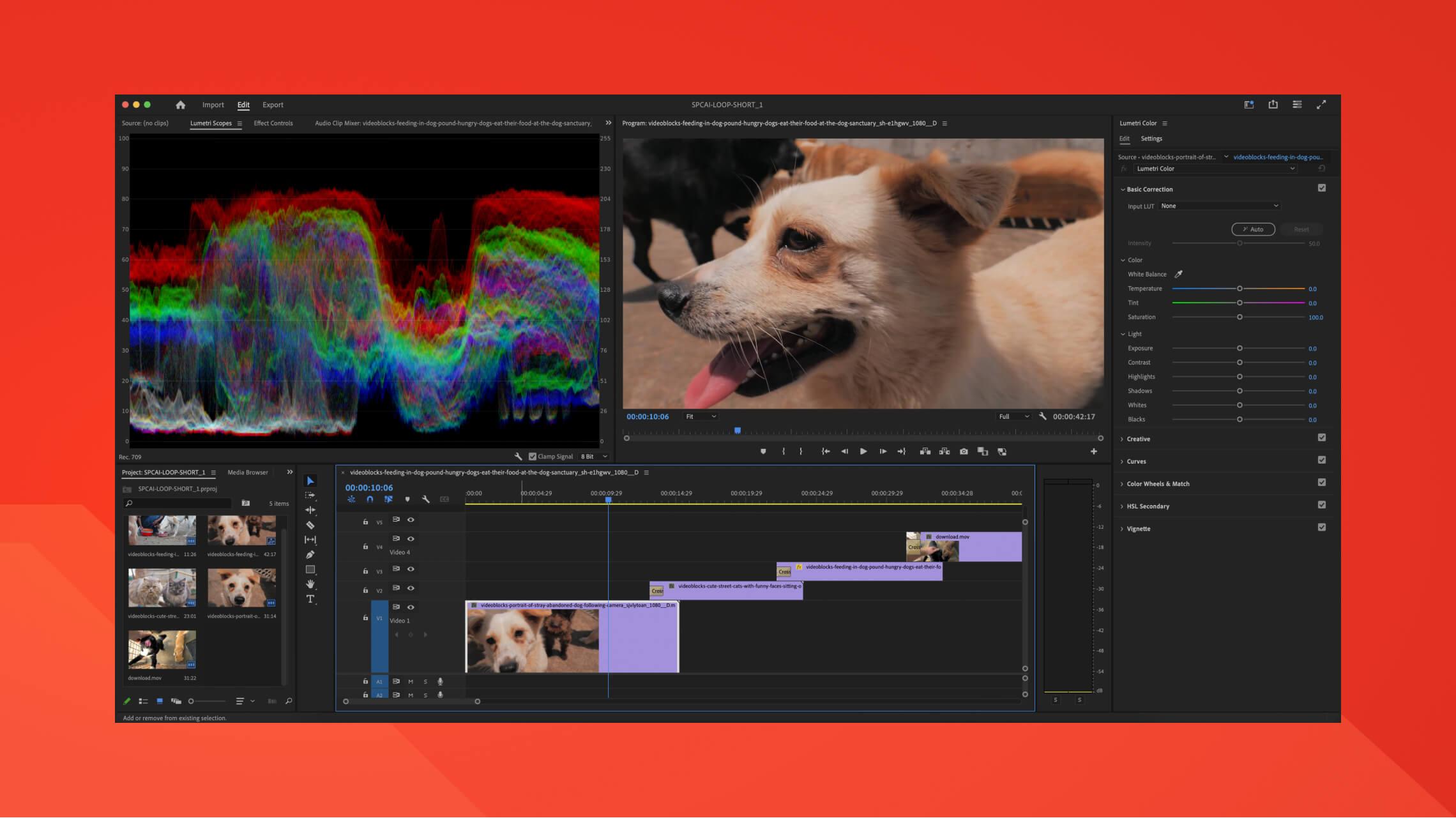Viewport: 1456px width, 818px height.
Task: Click the Saturation slider handle
Action: 1240,317
